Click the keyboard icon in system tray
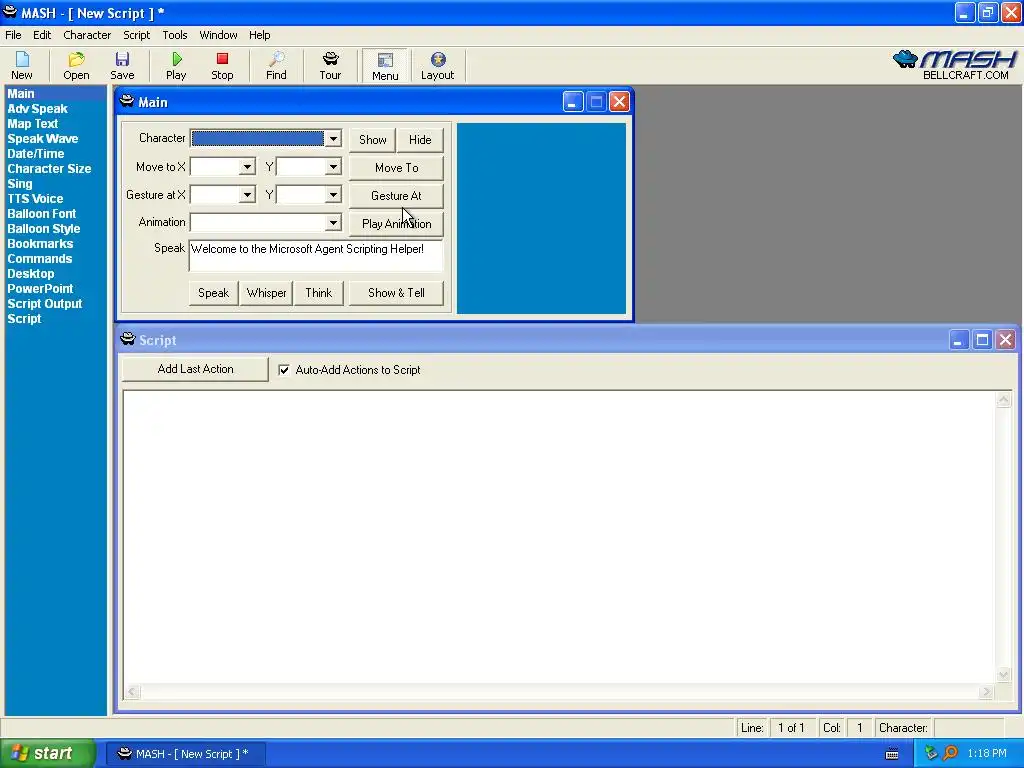 [x=892, y=754]
